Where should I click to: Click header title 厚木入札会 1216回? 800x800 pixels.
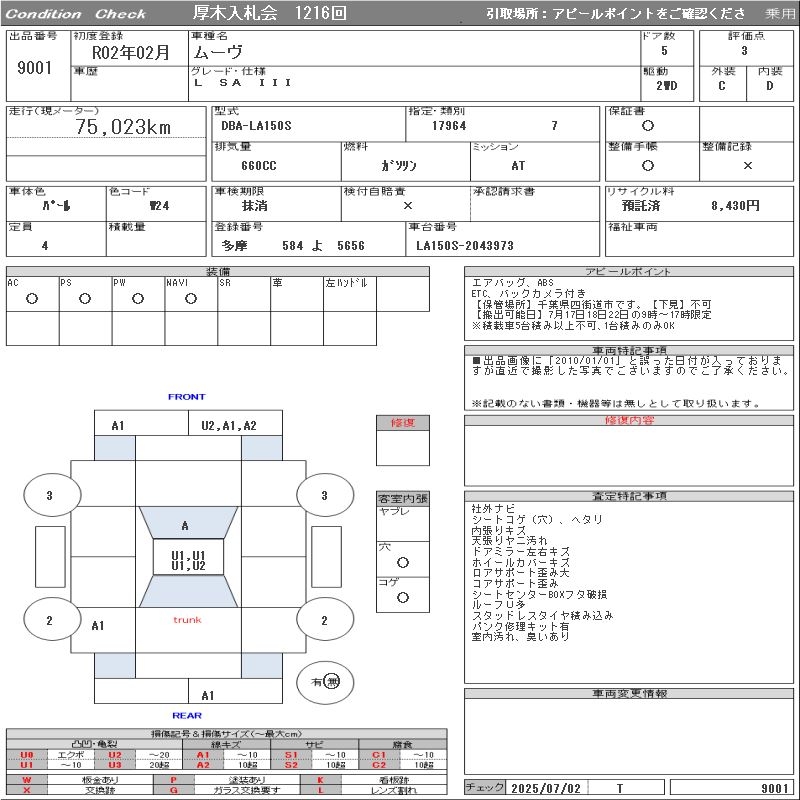269,12
